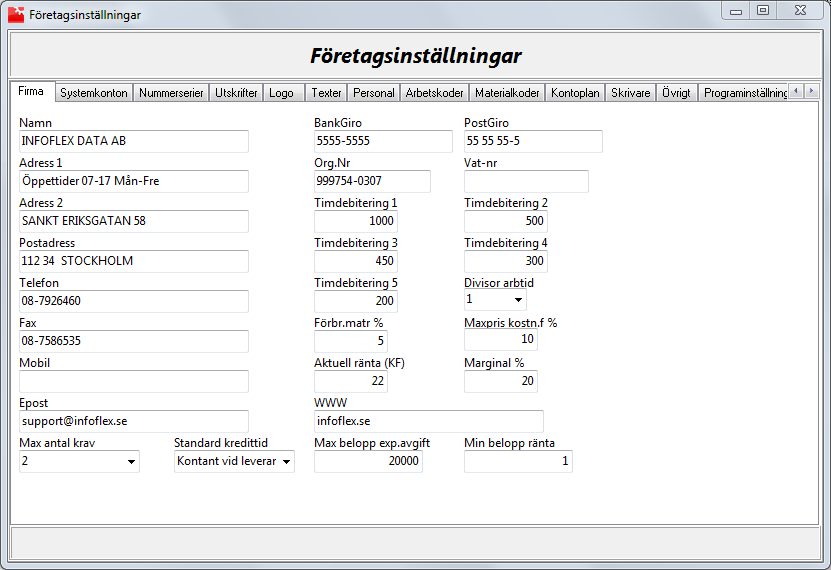Click the Timdebitering 2 field
This screenshot has width=831, height=570.
pos(506,221)
